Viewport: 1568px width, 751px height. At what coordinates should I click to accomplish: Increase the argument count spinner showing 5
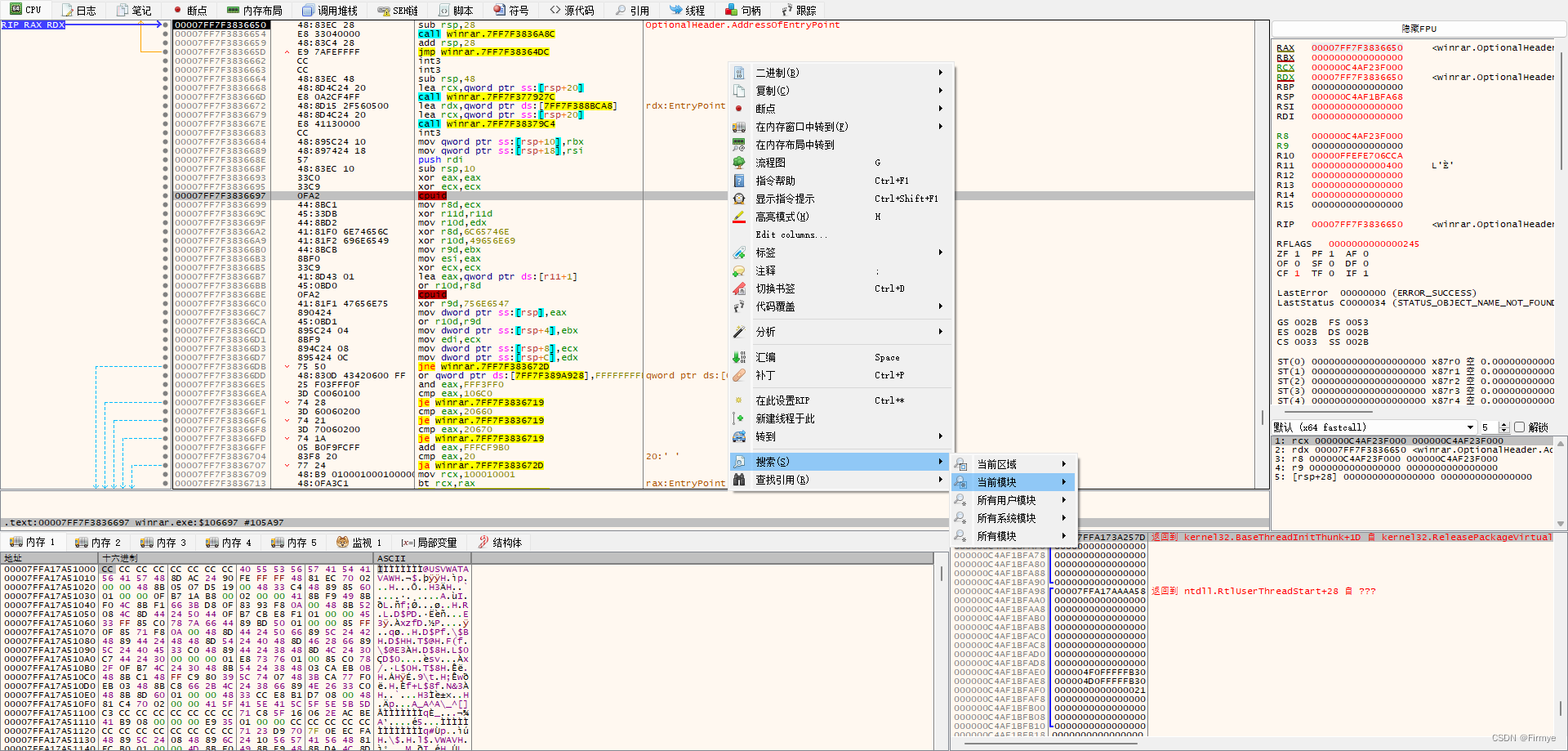coord(1504,424)
